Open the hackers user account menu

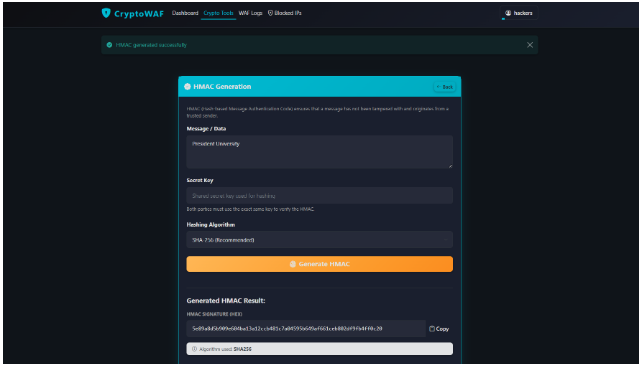pyautogui.click(x=519, y=13)
